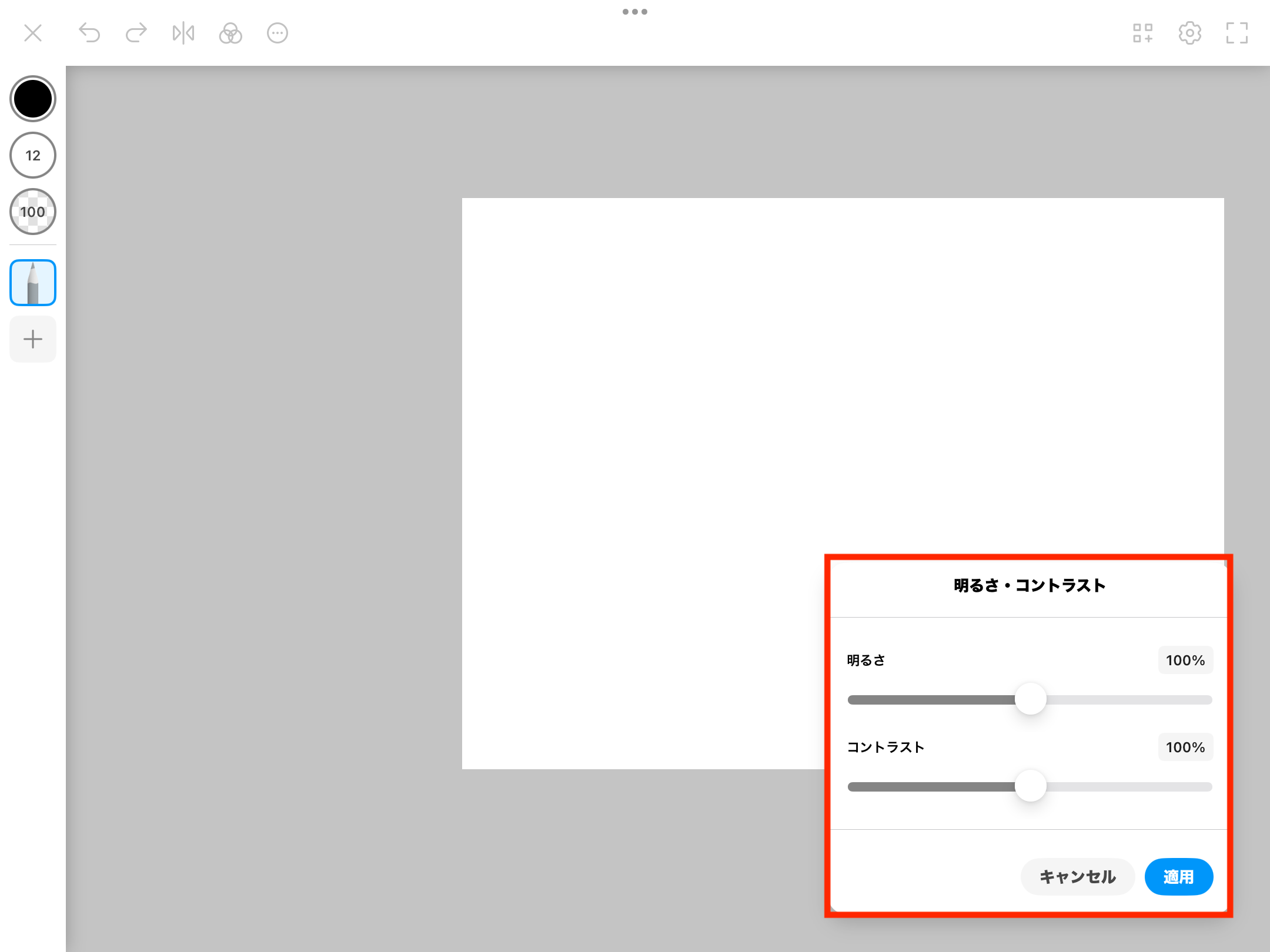Screen dimensions: 1270x952
Task: Open the three-dot handle at top center
Action: pyautogui.click(x=635, y=12)
